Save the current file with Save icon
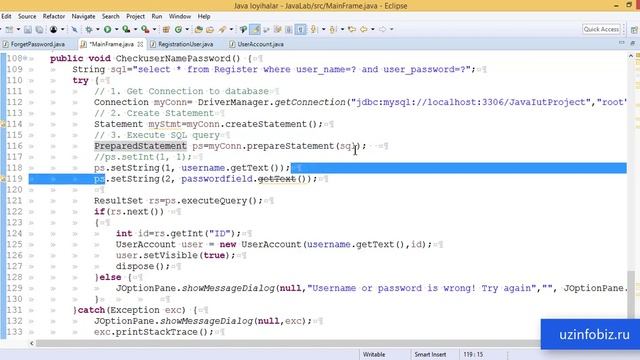640x360 pixels. point(28,29)
